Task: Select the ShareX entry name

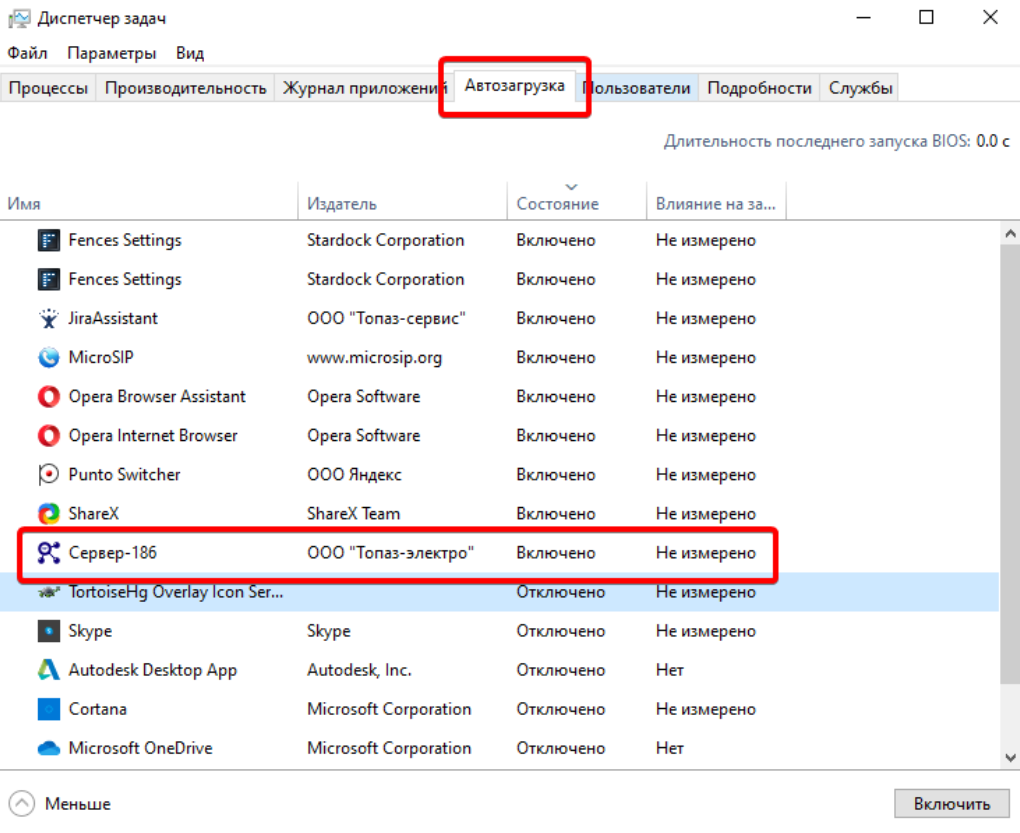Action: coord(94,514)
